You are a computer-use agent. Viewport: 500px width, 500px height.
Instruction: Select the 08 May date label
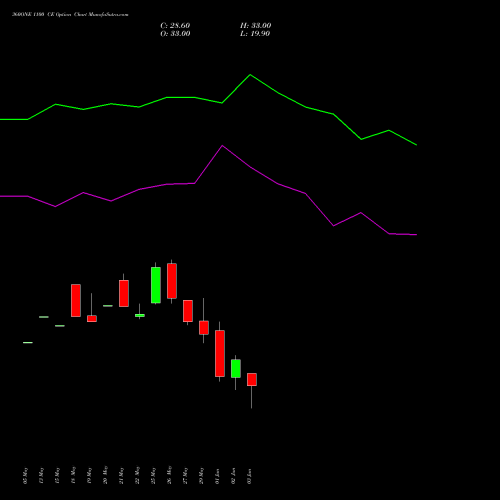[25, 476]
